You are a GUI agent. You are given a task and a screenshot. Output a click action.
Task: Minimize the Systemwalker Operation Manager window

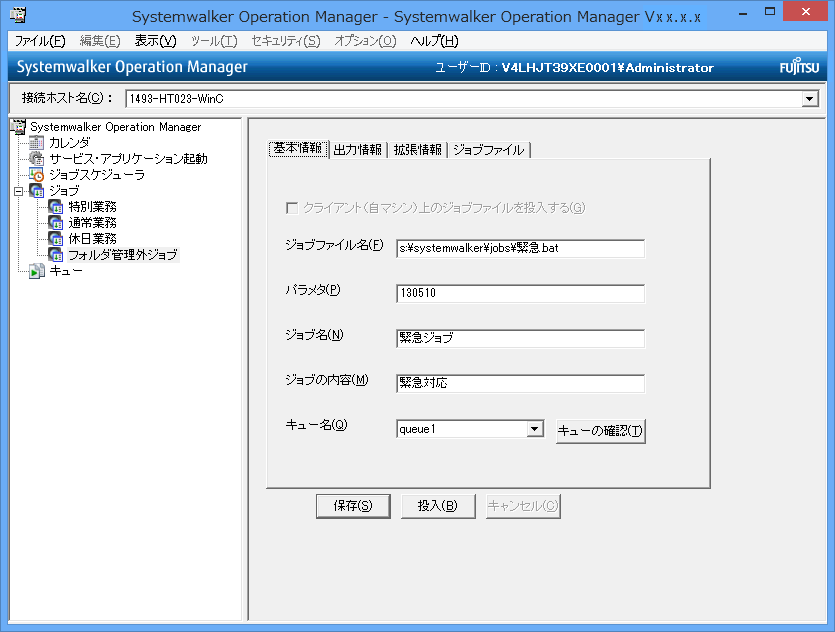coord(743,13)
